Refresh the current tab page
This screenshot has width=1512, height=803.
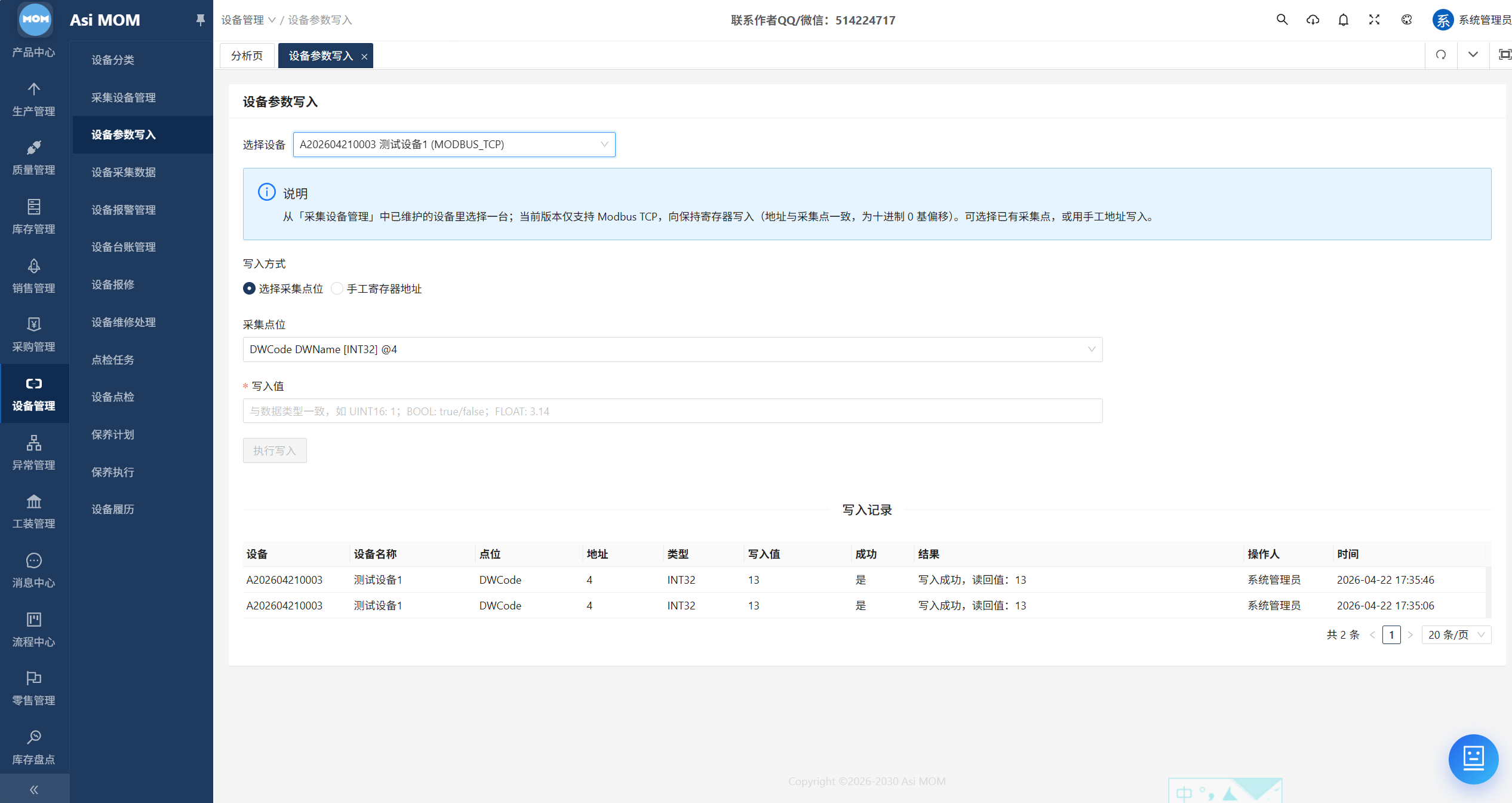[1441, 55]
